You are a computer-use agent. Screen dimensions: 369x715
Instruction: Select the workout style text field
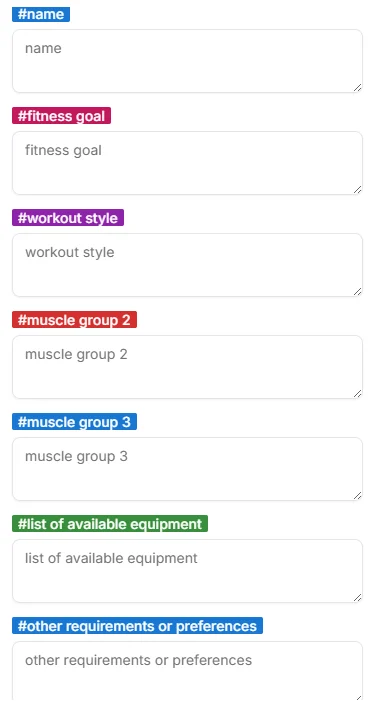click(187, 265)
